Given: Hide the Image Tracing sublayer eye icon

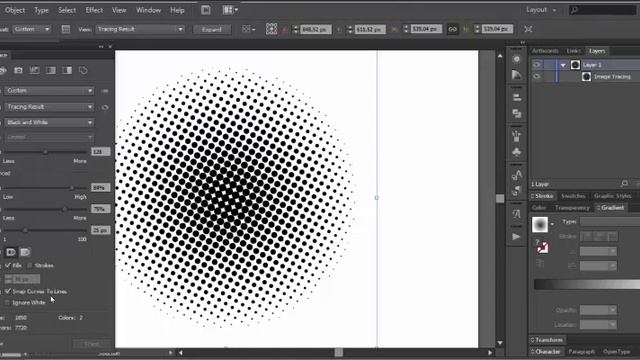Looking at the screenshot, I should click(536, 76).
